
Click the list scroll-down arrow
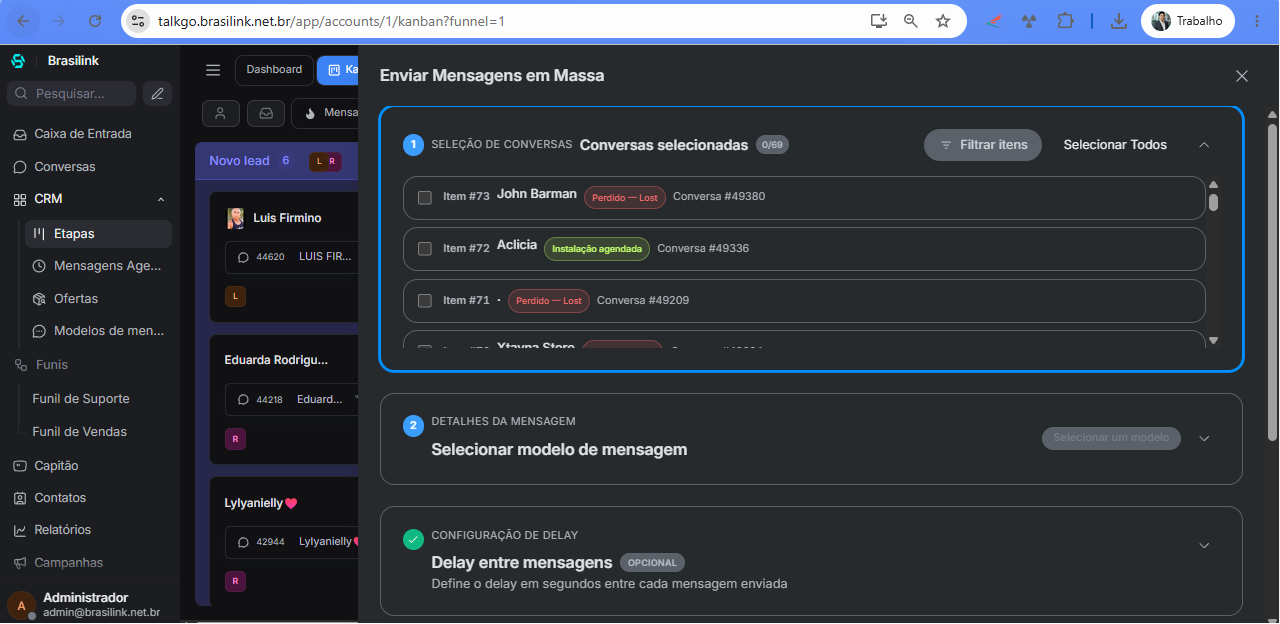(1213, 341)
